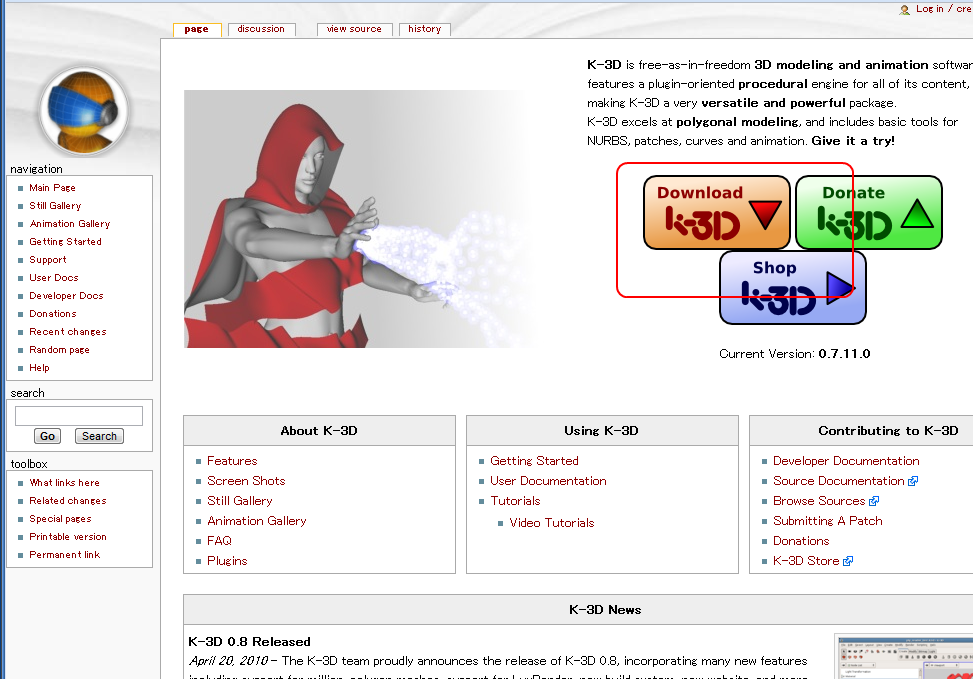Open the Plugins link

click(x=227, y=560)
